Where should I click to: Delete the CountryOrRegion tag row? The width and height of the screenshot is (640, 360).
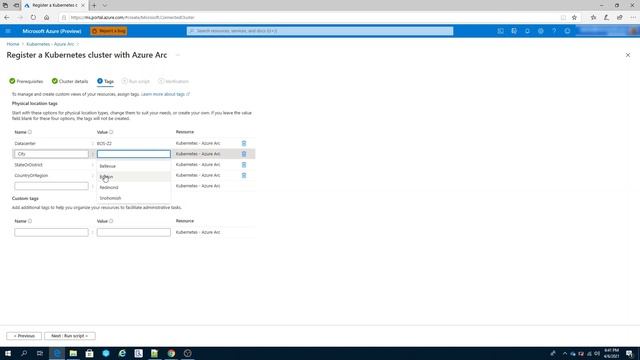244,175
